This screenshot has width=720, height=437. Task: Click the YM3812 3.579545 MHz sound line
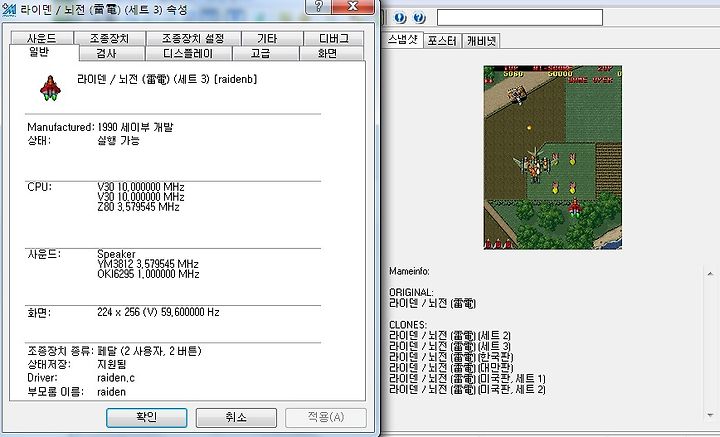click(x=148, y=264)
